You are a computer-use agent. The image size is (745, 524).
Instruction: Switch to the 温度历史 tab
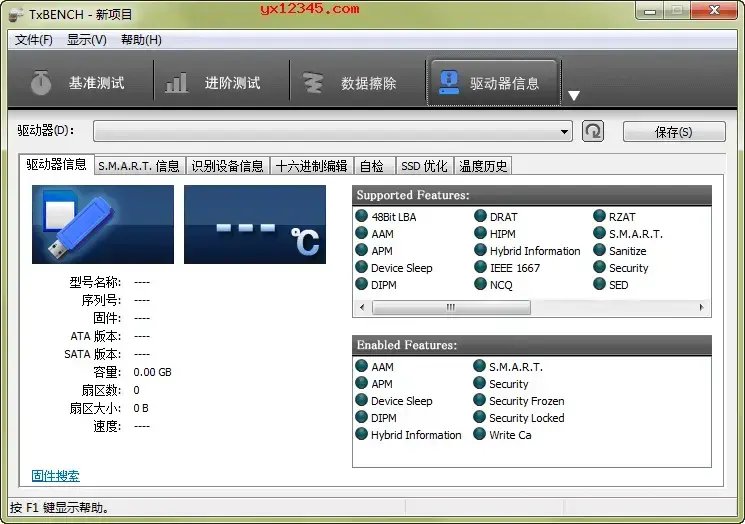pyautogui.click(x=483, y=166)
